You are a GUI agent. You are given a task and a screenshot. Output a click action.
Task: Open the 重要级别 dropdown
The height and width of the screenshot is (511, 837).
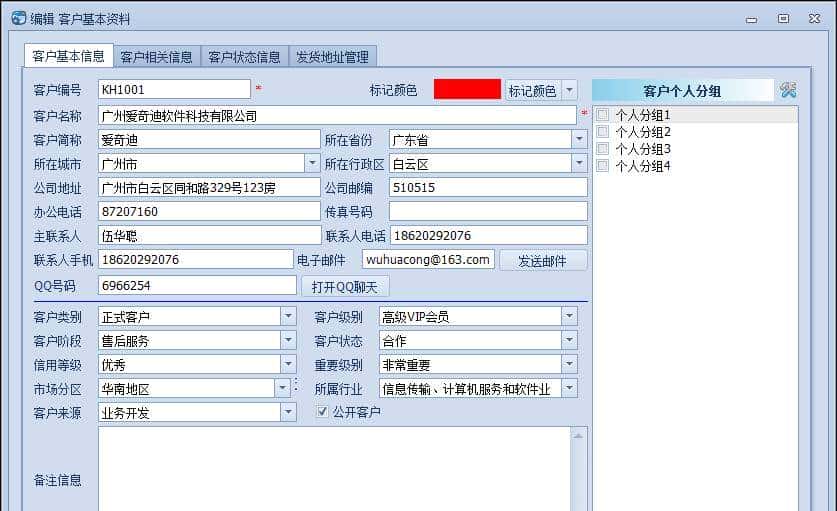pos(570,364)
